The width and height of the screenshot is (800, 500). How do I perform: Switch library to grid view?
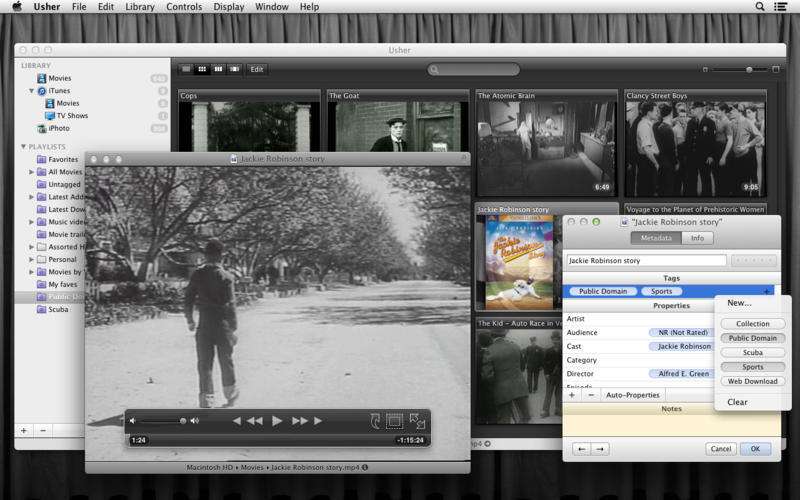coord(201,69)
